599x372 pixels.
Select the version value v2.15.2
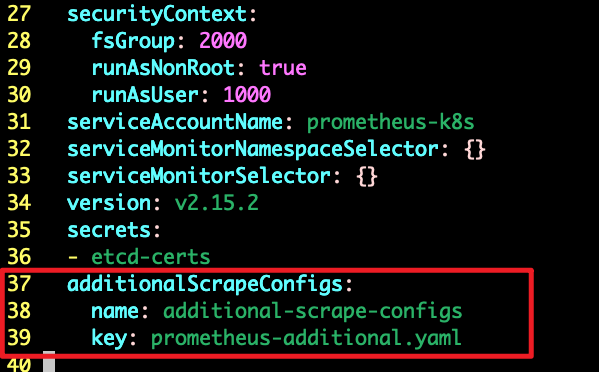pyautogui.click(x=217, y=203)
